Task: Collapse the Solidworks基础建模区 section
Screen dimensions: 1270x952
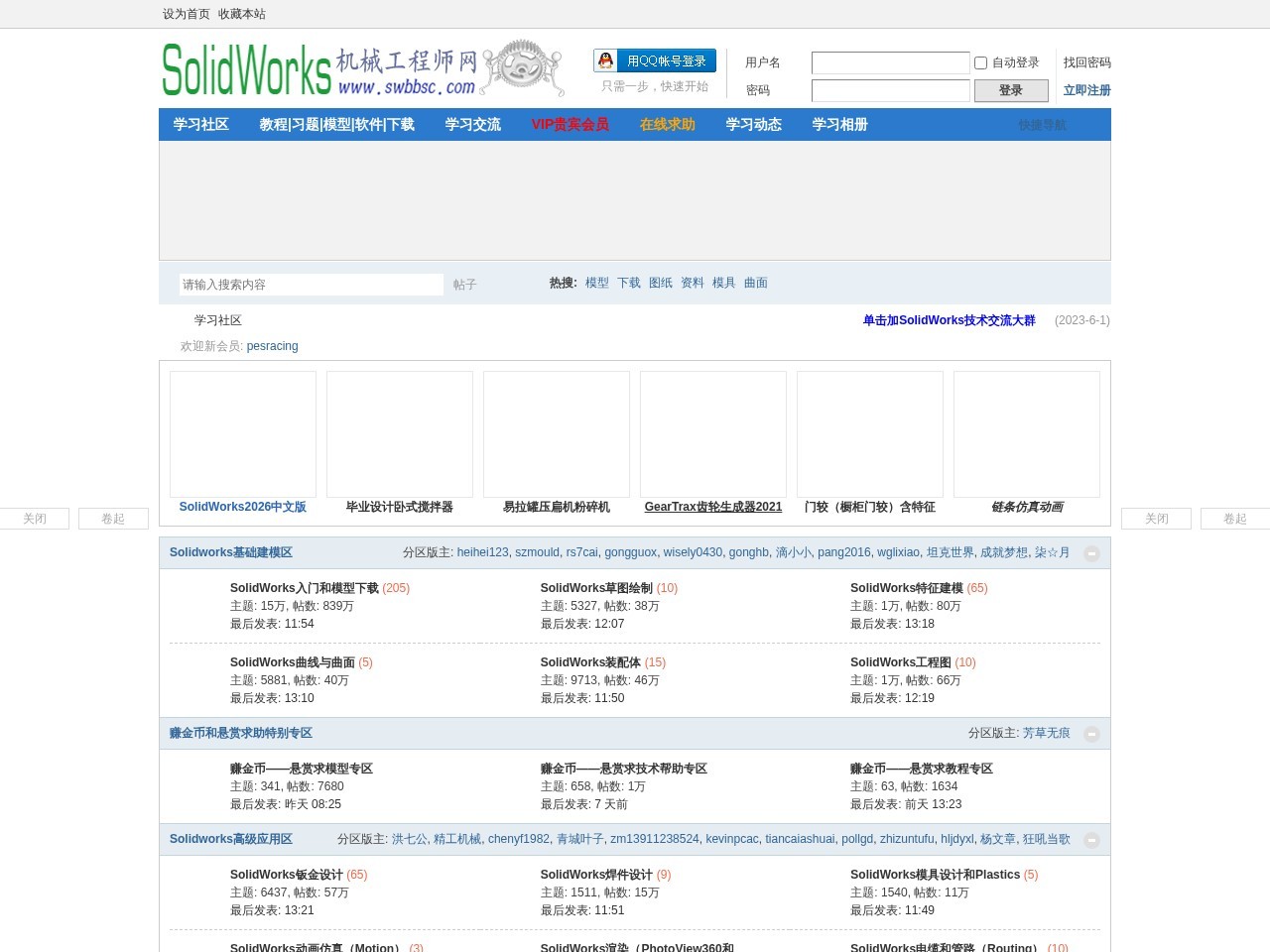Action: [x=1091, y=553]
